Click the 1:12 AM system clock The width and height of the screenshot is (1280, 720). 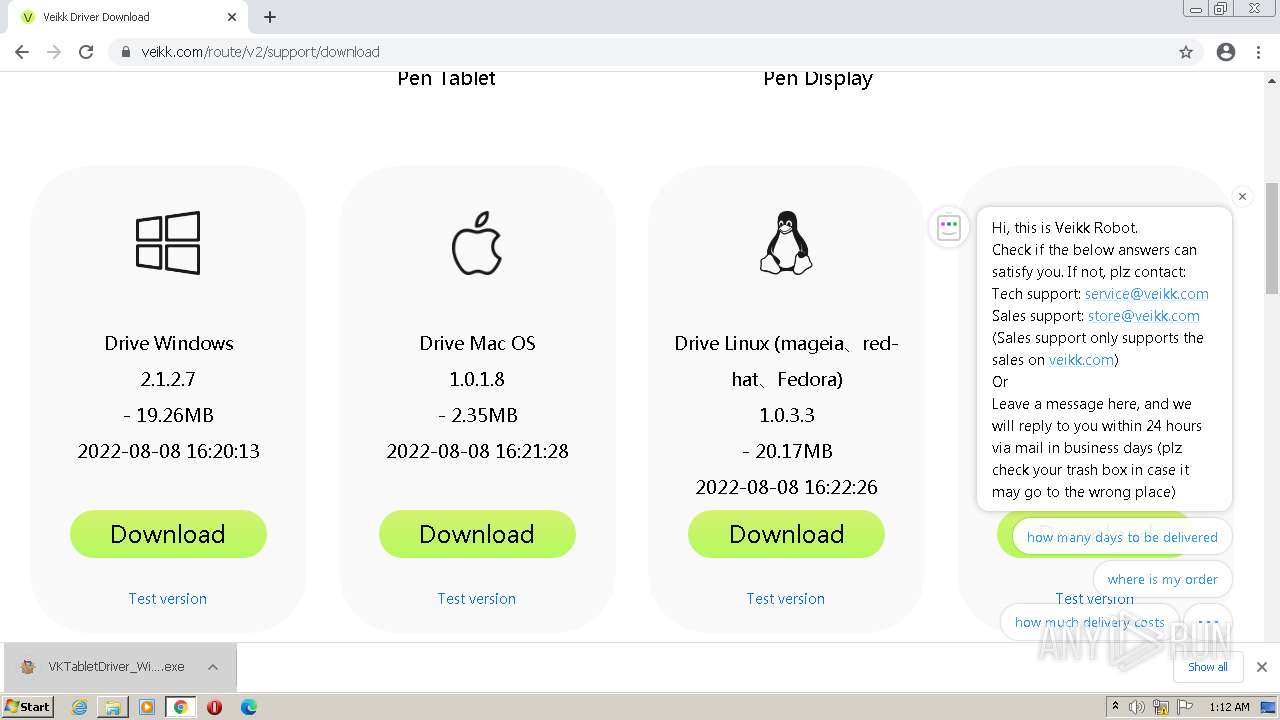1229,707
